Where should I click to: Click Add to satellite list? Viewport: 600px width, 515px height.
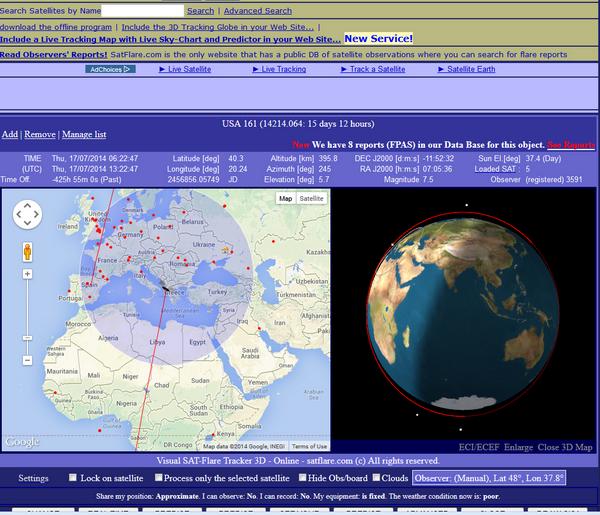(10, 134)
